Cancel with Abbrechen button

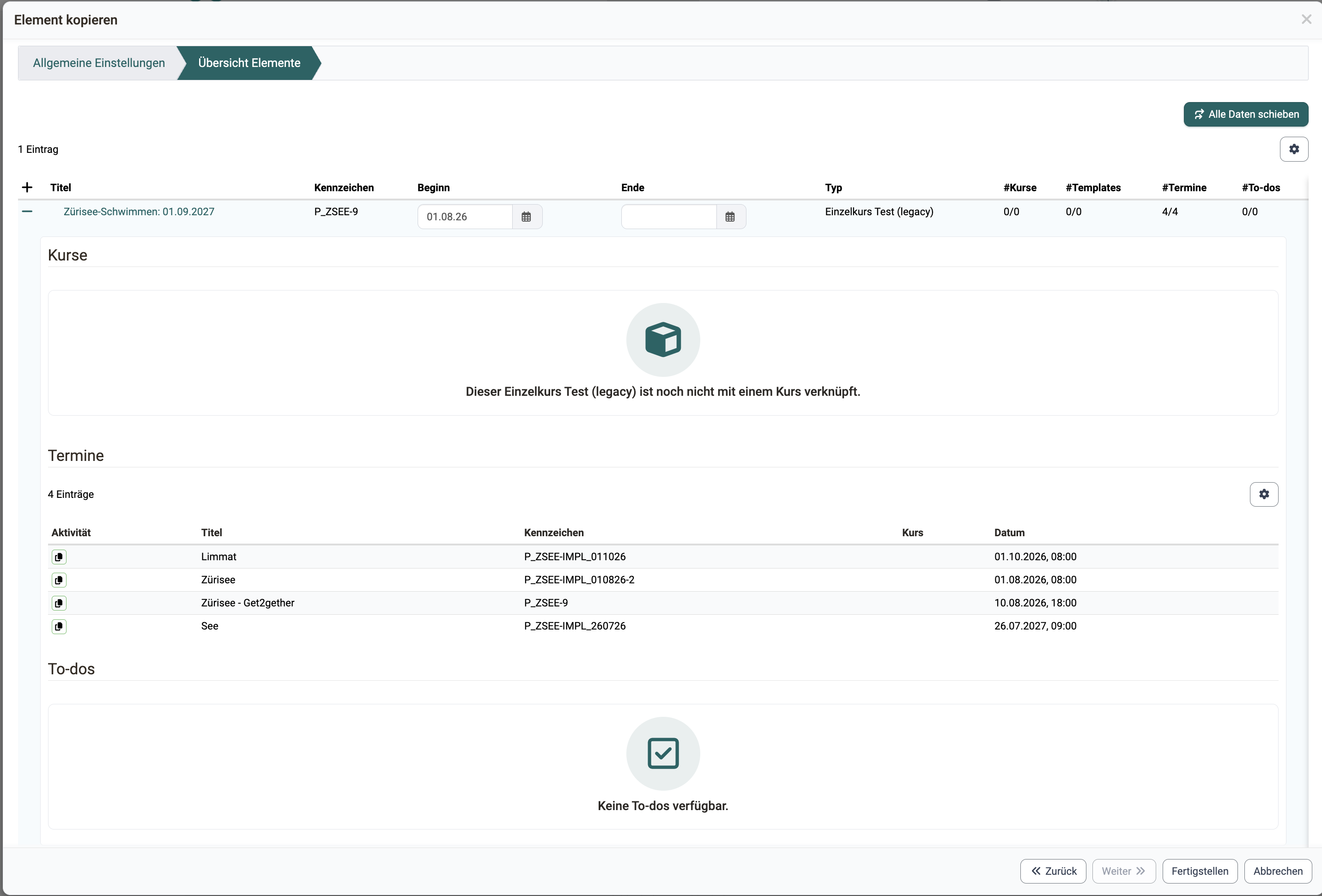1278,871
